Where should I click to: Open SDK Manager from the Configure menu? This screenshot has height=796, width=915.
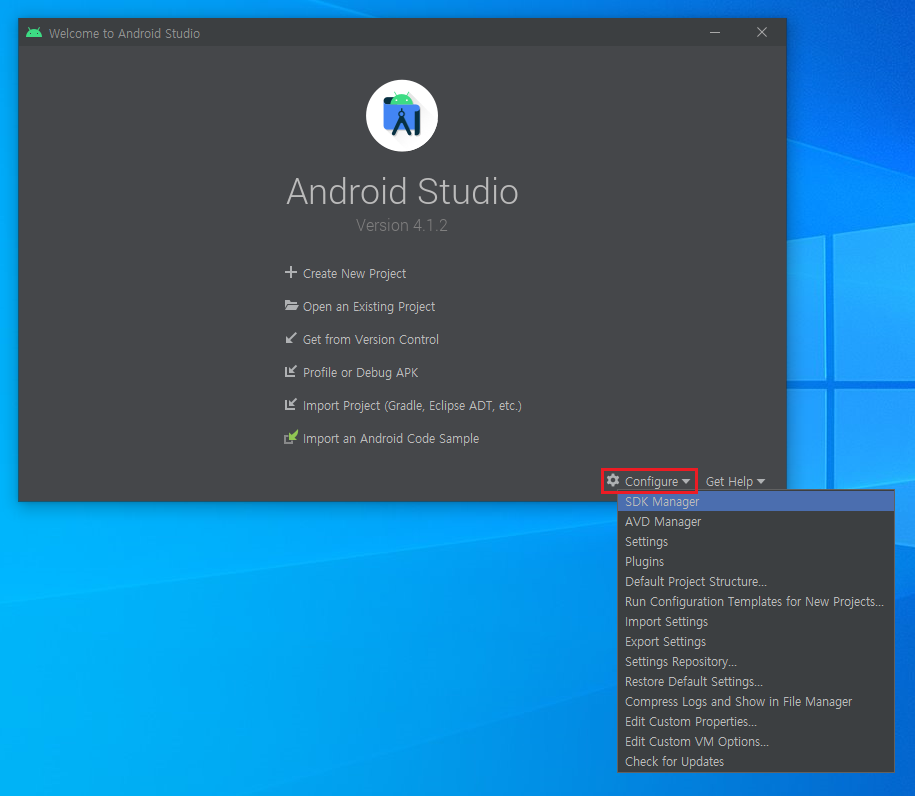[756, 501]
